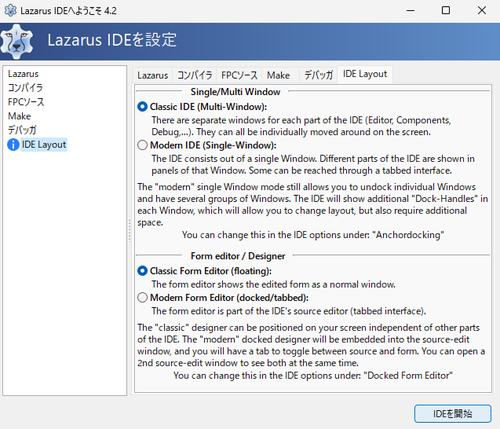This screenshot has width=500, height=429.
Task: Select the IDE Layout tab
Action: click(x=365, y=74)
